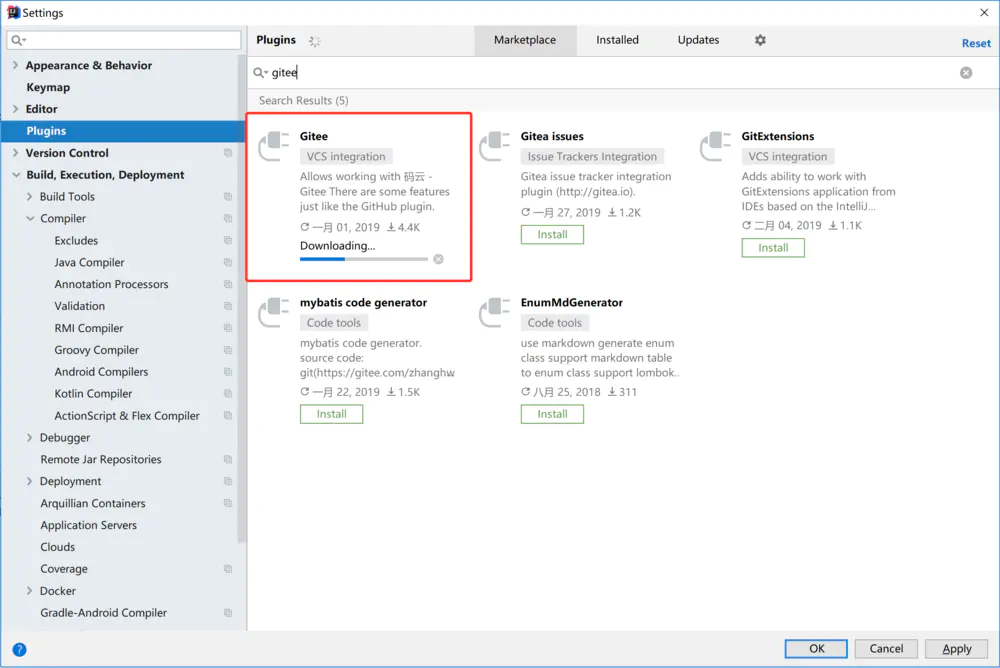Click project-level icon beside Version Control

[228, 153]
